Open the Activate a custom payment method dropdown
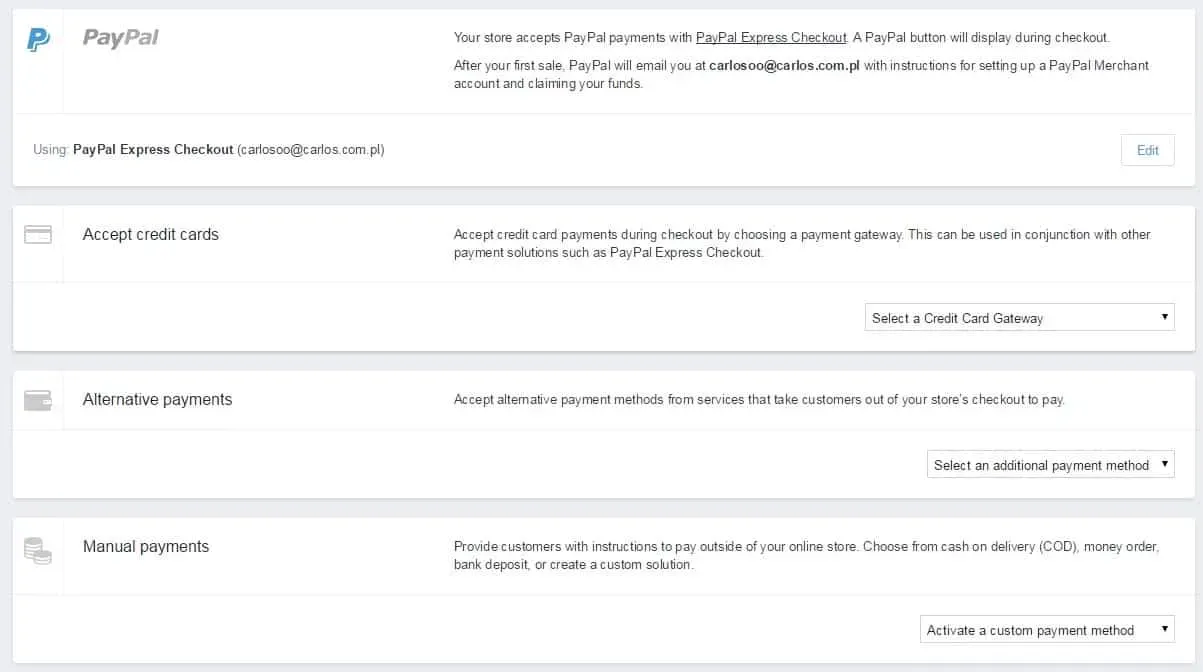The width and height of the screenshot is (1203, 672). (1046, 629)
